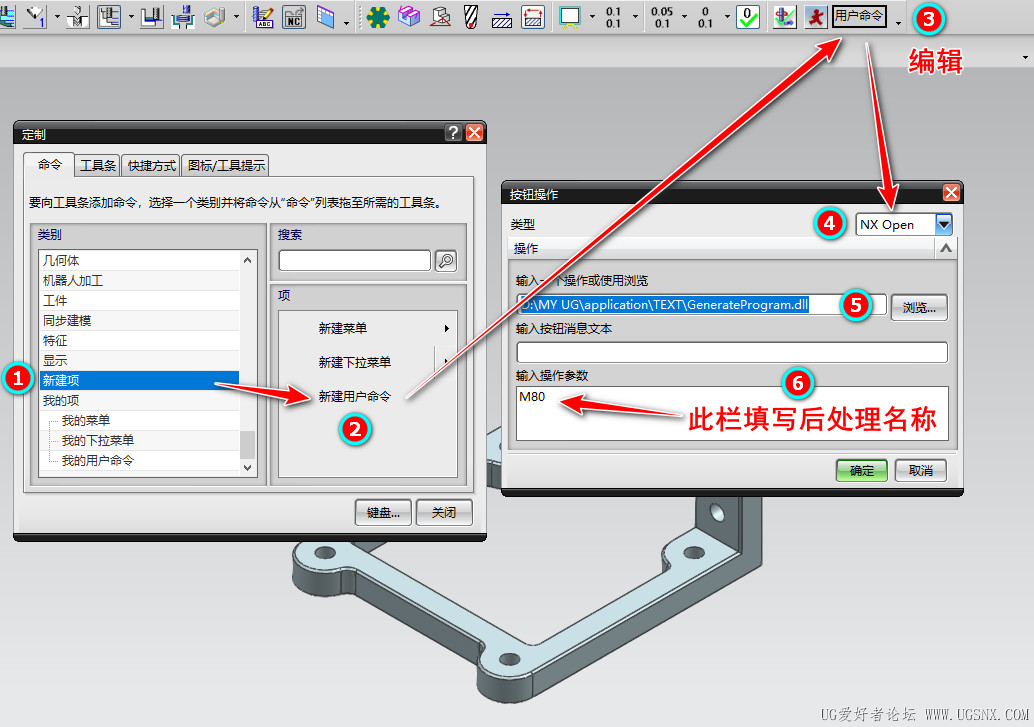Select 同步建模 in the category list
Screen dimensions: 1034x727
[139, 321]
